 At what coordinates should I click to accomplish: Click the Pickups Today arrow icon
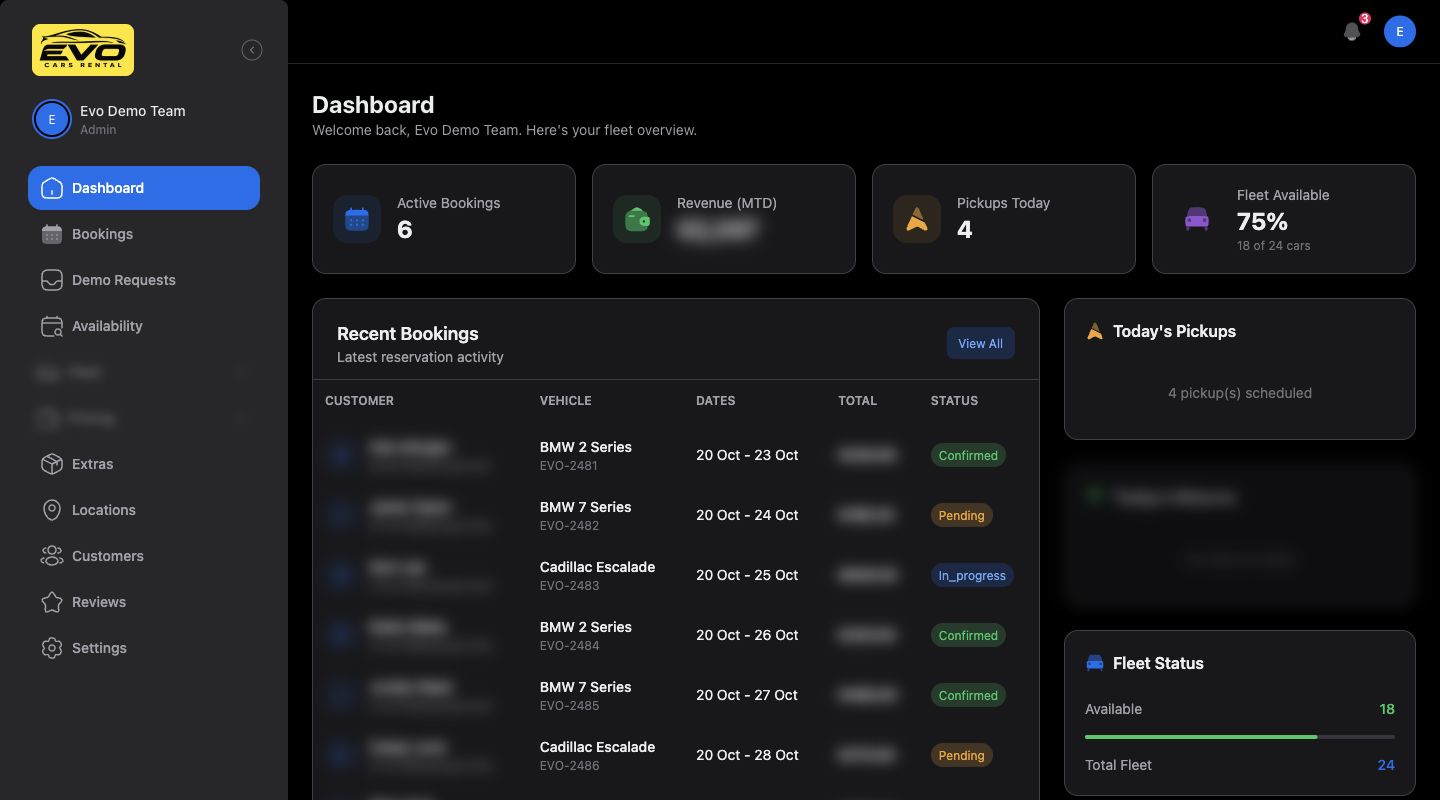tap(917, 219)
